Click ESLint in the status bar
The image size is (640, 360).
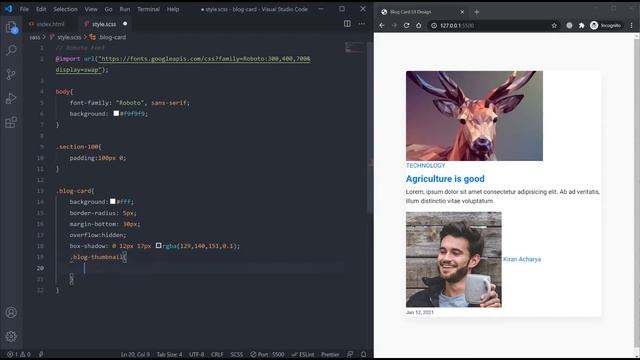coord(303,354)
